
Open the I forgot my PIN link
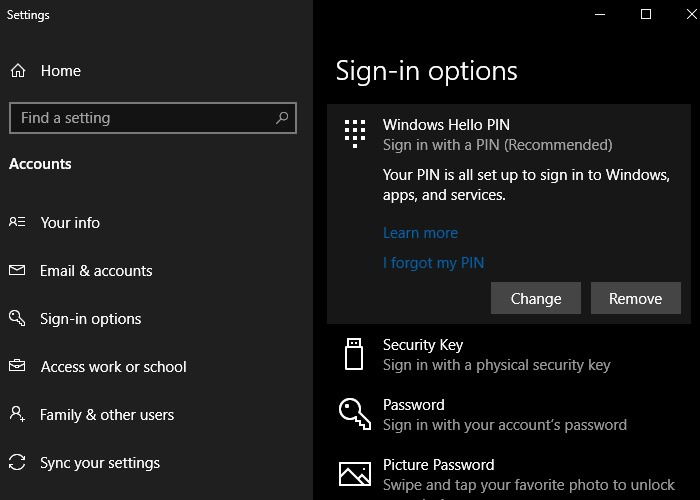point(433,263)
